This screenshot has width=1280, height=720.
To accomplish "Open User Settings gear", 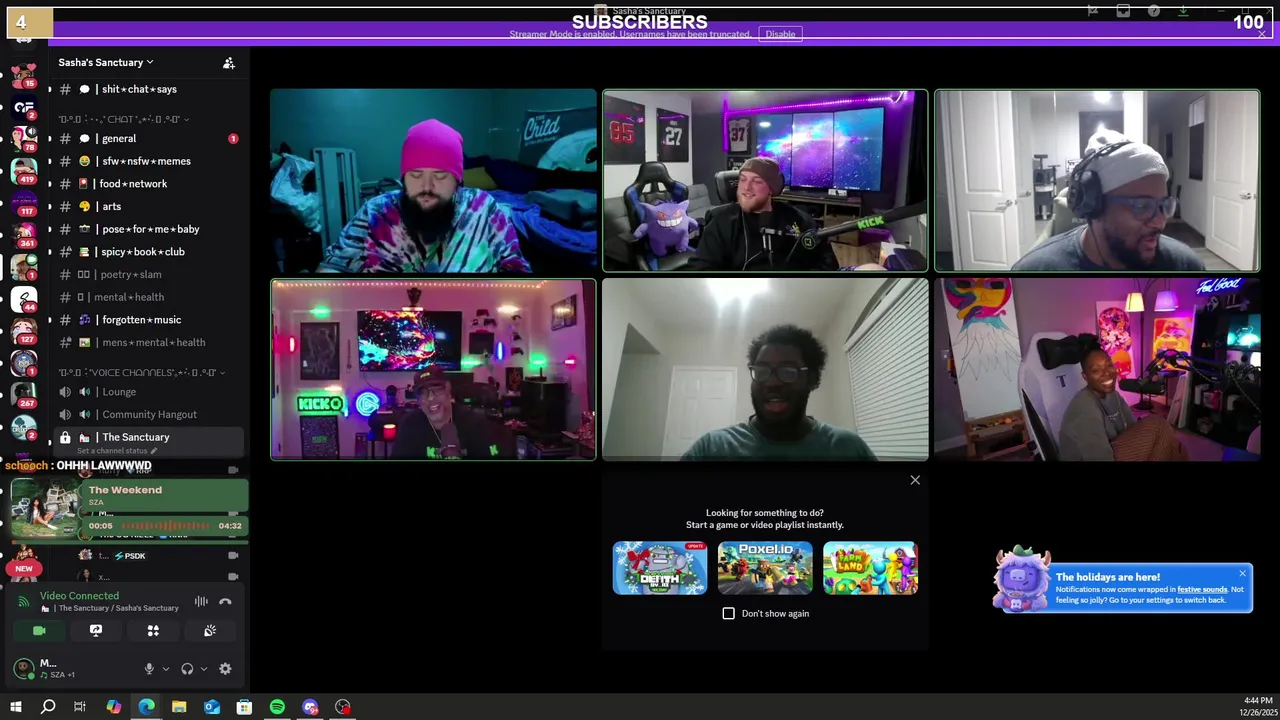I will tap(225, 669).
